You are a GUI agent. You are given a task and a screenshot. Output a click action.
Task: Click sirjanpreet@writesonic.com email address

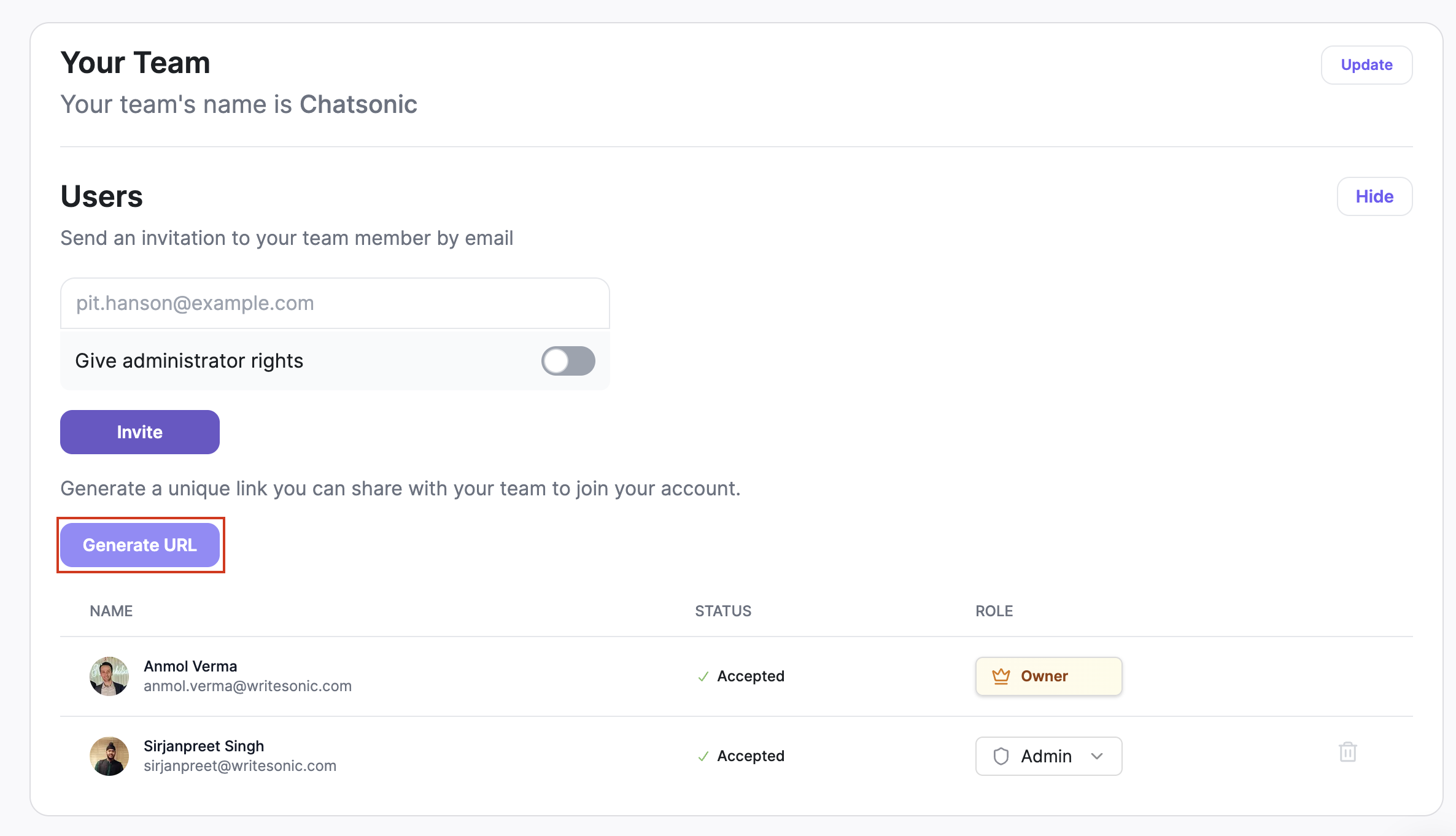(x=240, y=765)
